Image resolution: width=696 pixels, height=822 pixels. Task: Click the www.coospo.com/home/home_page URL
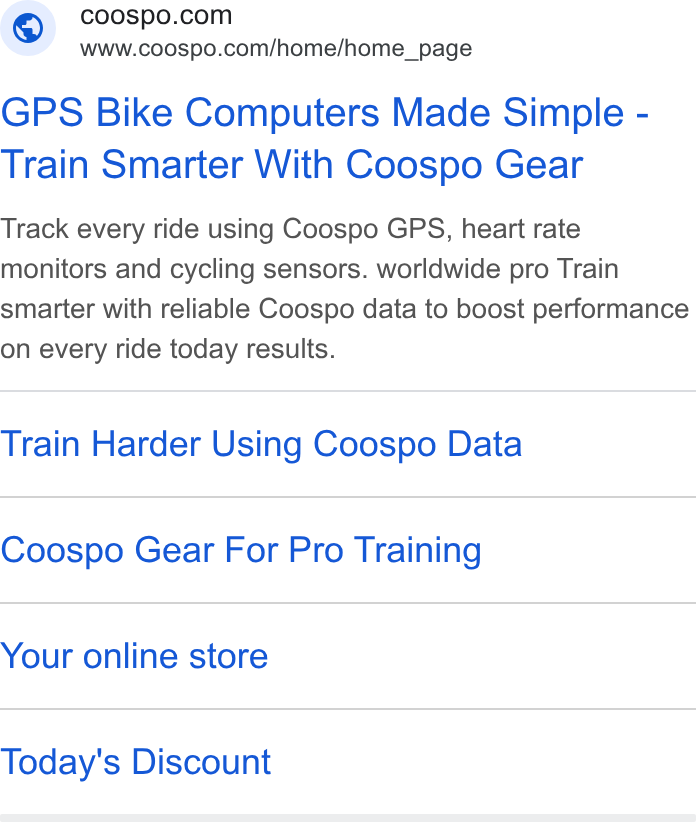coord(276,48)
